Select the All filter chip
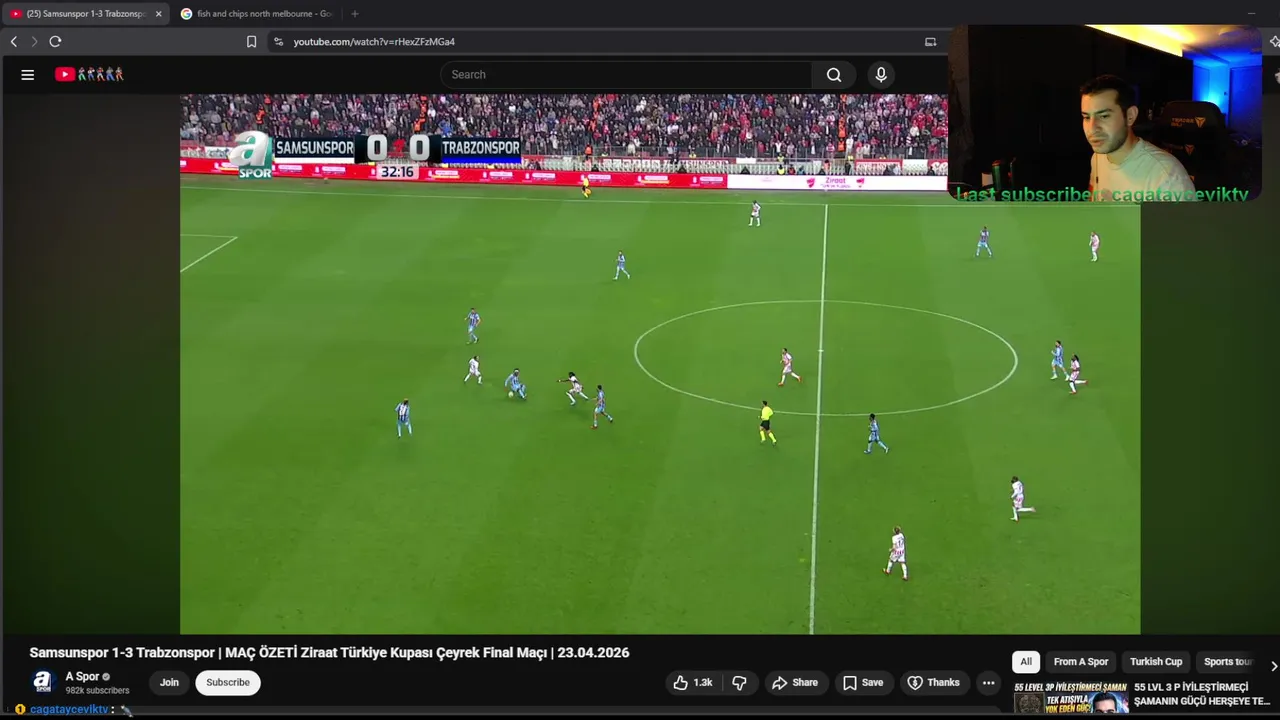 coord(1025,661)
